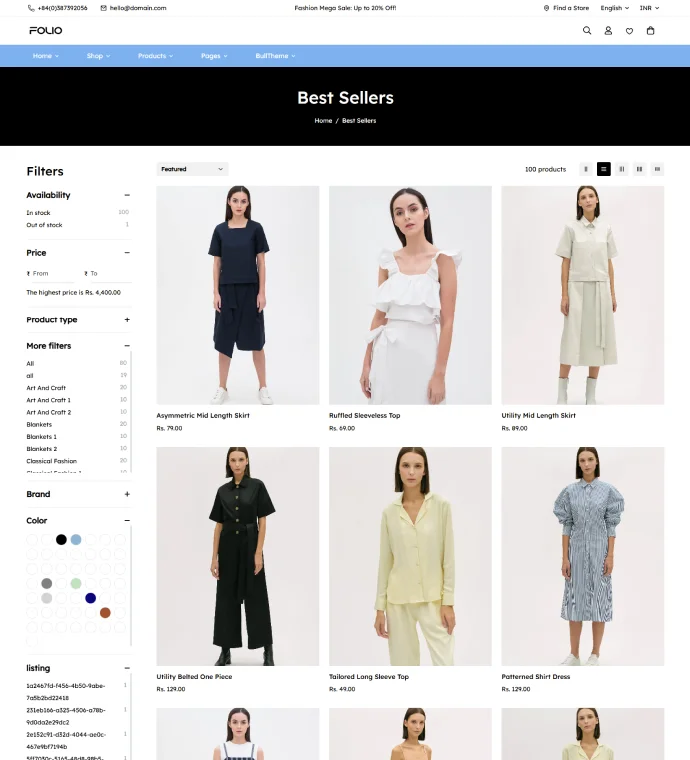Open the English language dropdown
This screenshot has height=760, width=690.
pos(614,8)
